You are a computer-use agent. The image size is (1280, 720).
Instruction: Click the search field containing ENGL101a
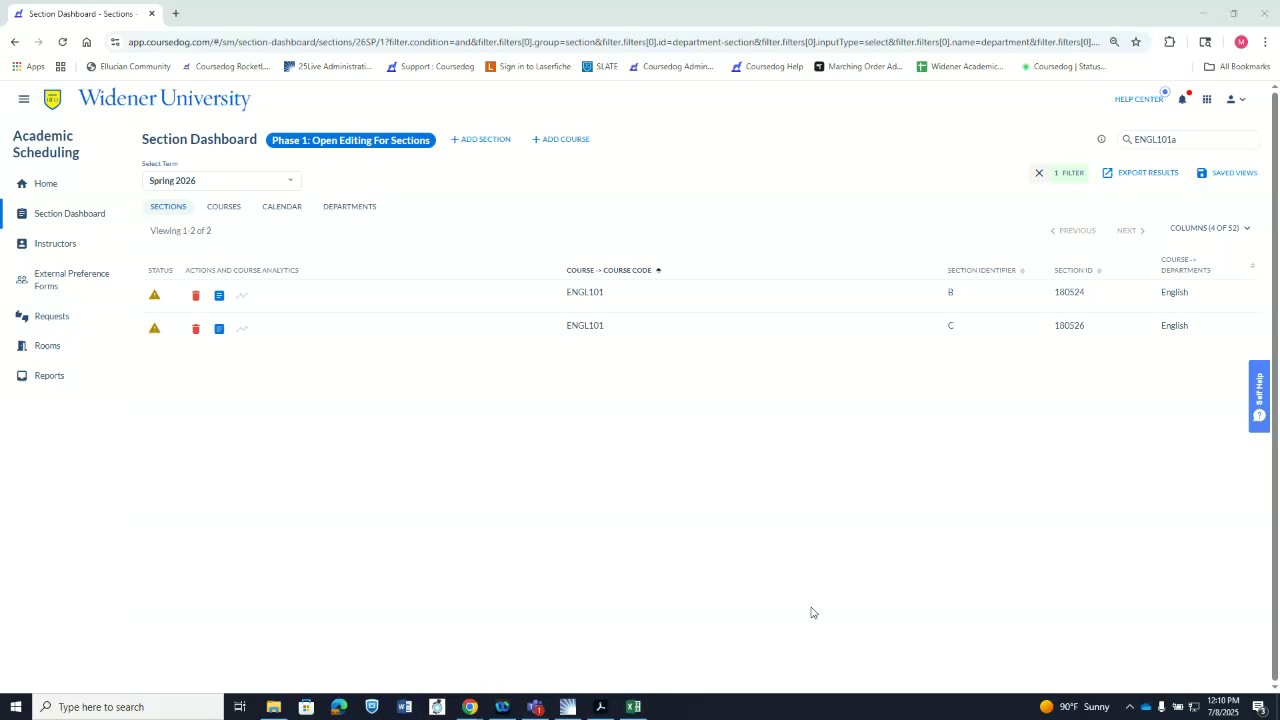pyautogui.click(x=1190, y=140)
